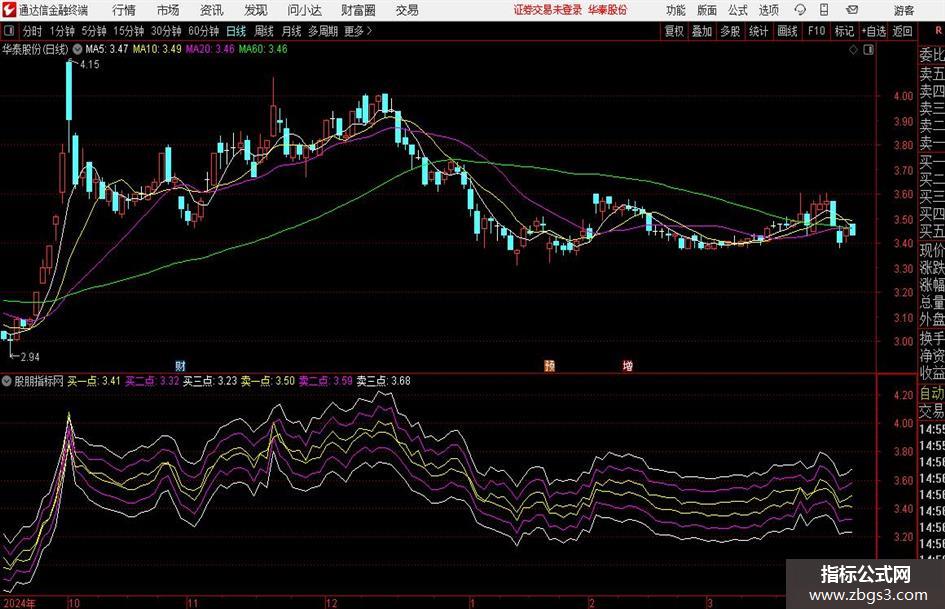Open the 公式 menu
The width and height of the screenshot is (945, 609).
tap(737, 10)
